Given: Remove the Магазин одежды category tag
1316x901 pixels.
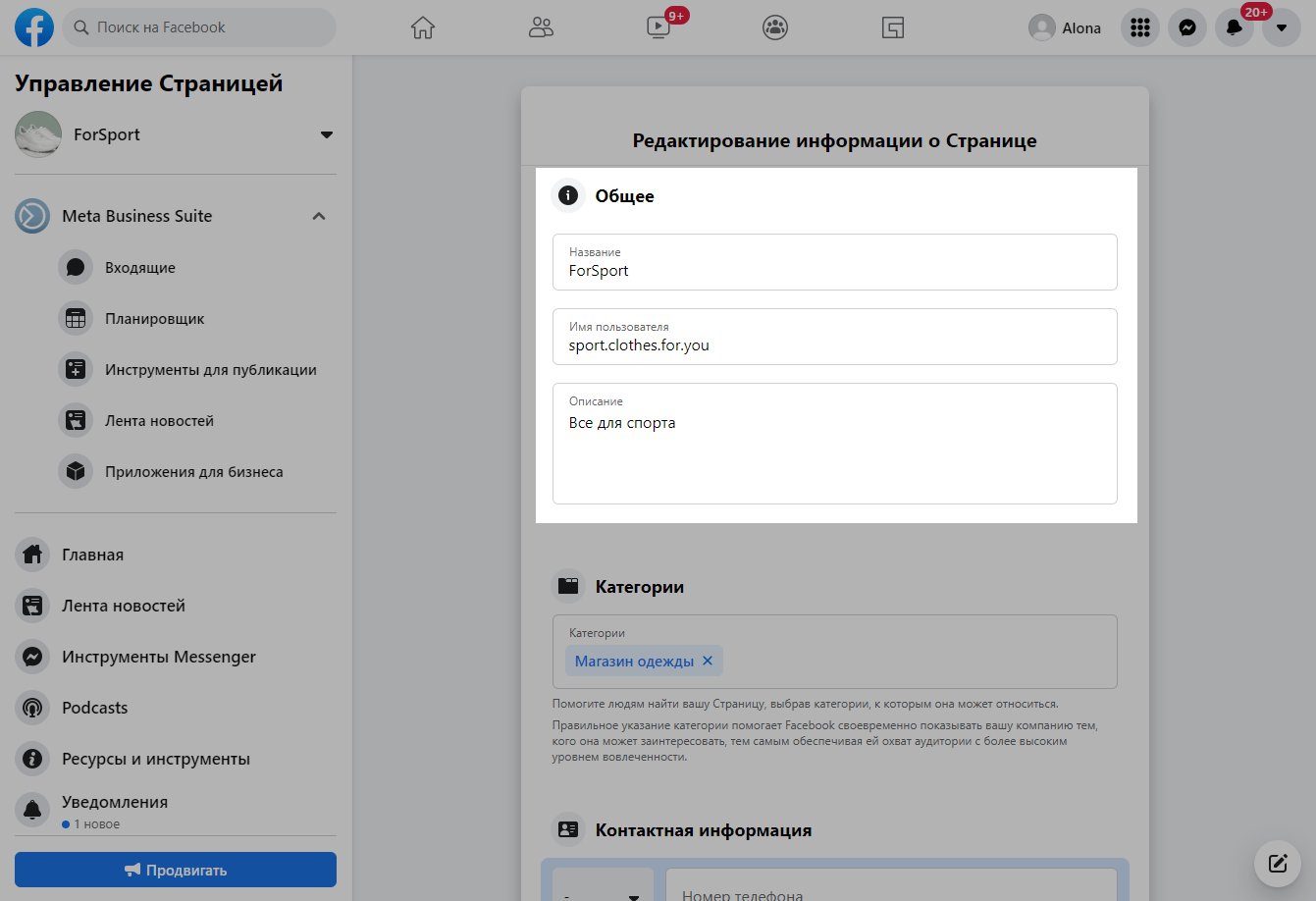Looking at the screenshot, I should (x=708, y=661).
